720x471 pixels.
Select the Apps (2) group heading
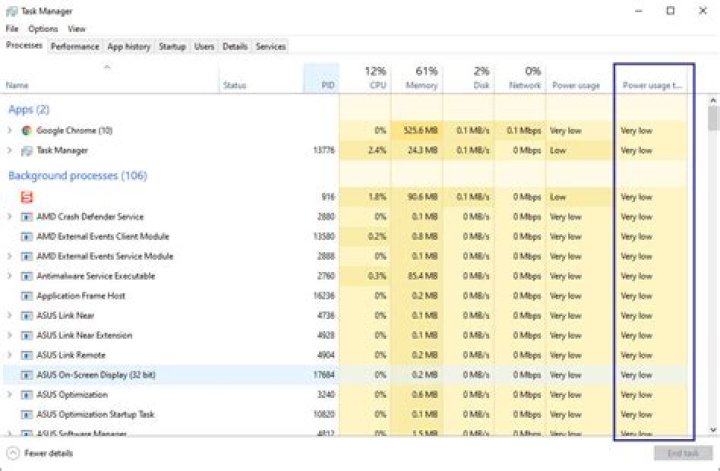(29, 109)
